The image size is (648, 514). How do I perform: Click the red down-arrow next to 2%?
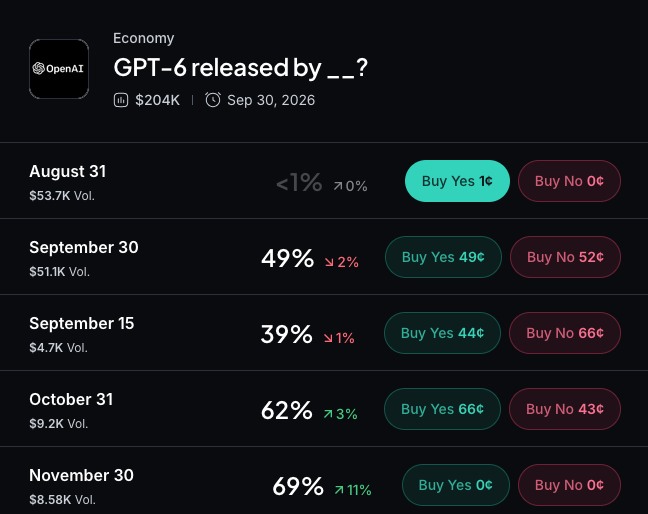[x=329, y=262]
